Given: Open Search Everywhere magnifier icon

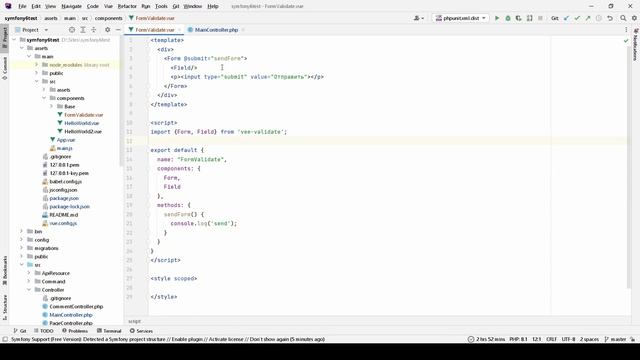Looking at the screenshot, I should (x=623, y=18).
